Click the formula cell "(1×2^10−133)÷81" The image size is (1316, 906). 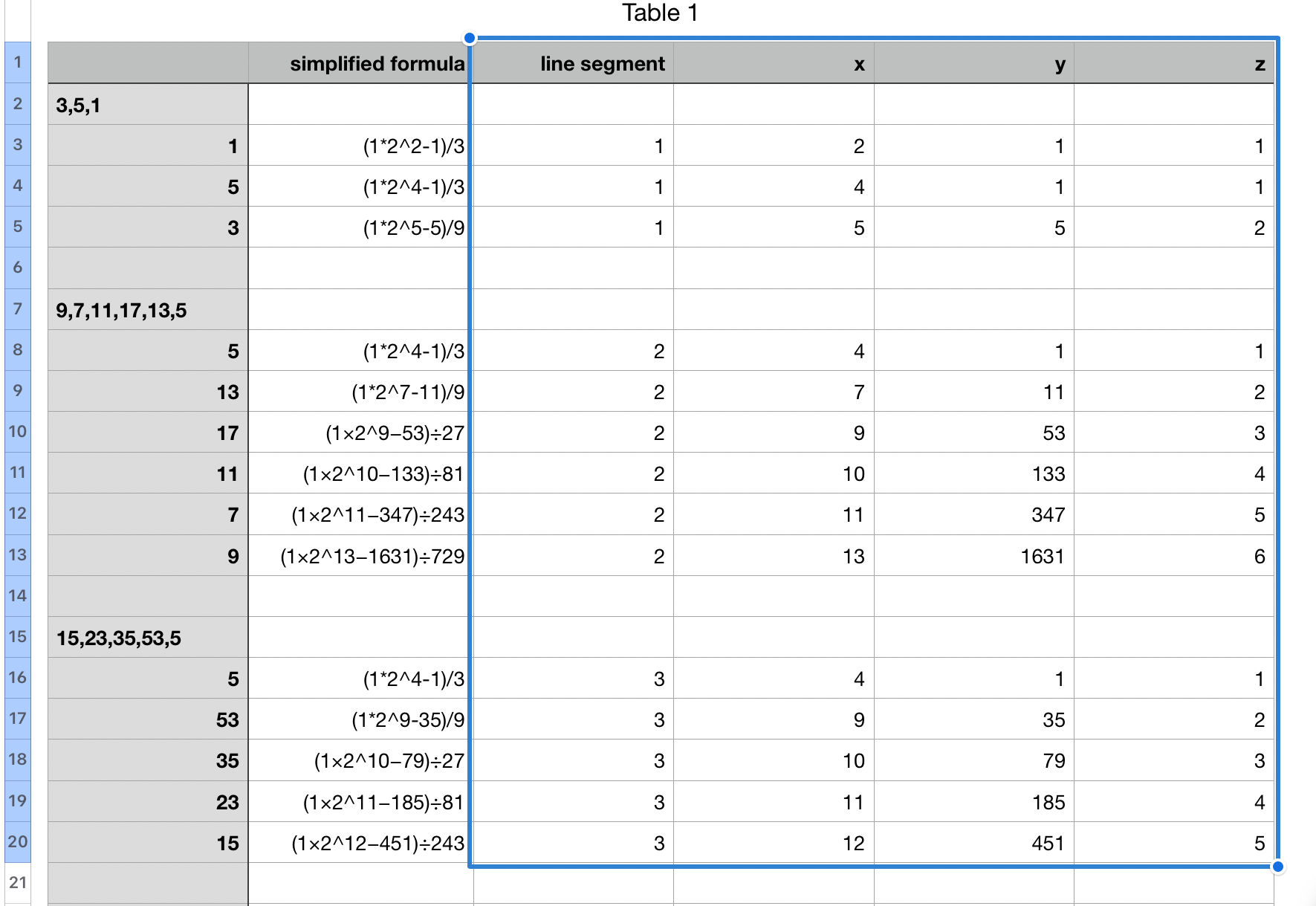coord(360,473)
